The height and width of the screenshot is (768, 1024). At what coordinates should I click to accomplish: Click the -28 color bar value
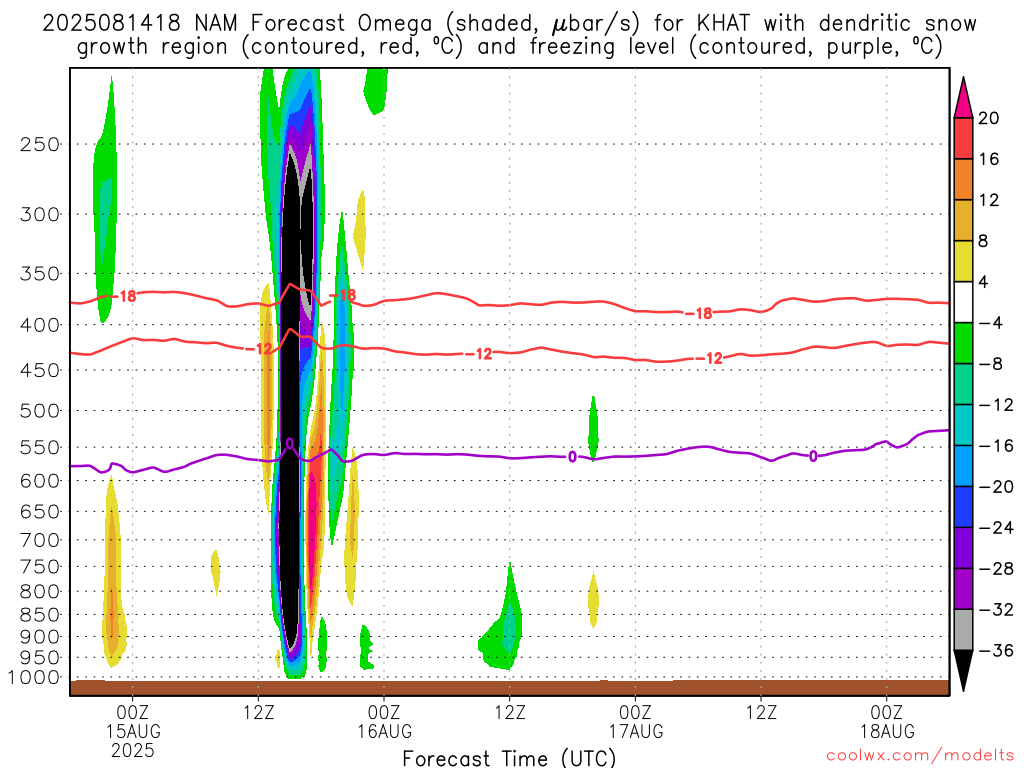tap(996, 569)
